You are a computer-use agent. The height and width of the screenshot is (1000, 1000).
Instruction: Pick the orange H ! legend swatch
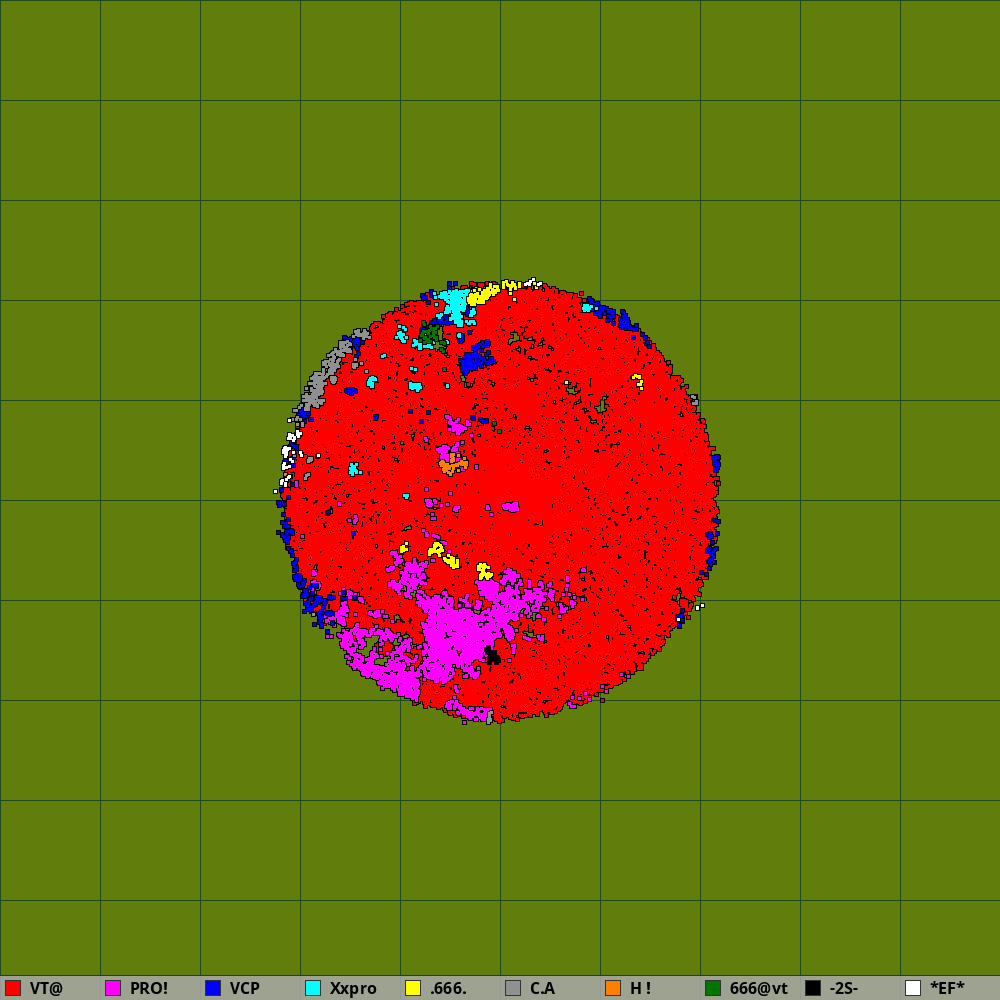[x=613, y=988]
